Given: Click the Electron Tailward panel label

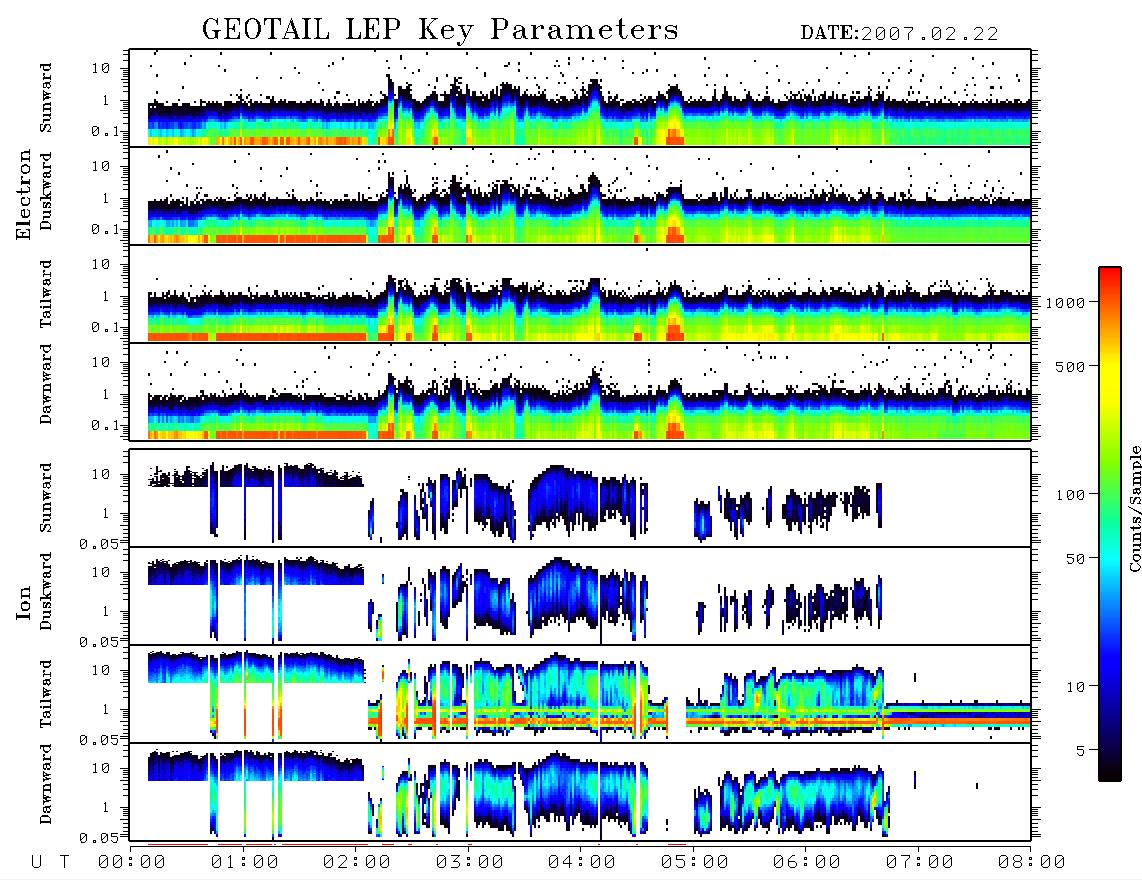Looking at the screenshot, I should [x=46, y=294].
